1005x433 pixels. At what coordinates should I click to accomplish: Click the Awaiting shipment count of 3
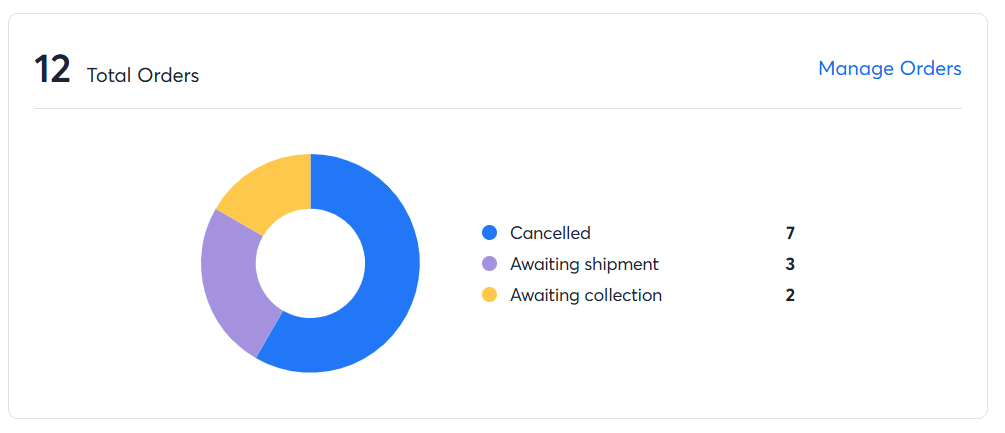click(790, 264)
